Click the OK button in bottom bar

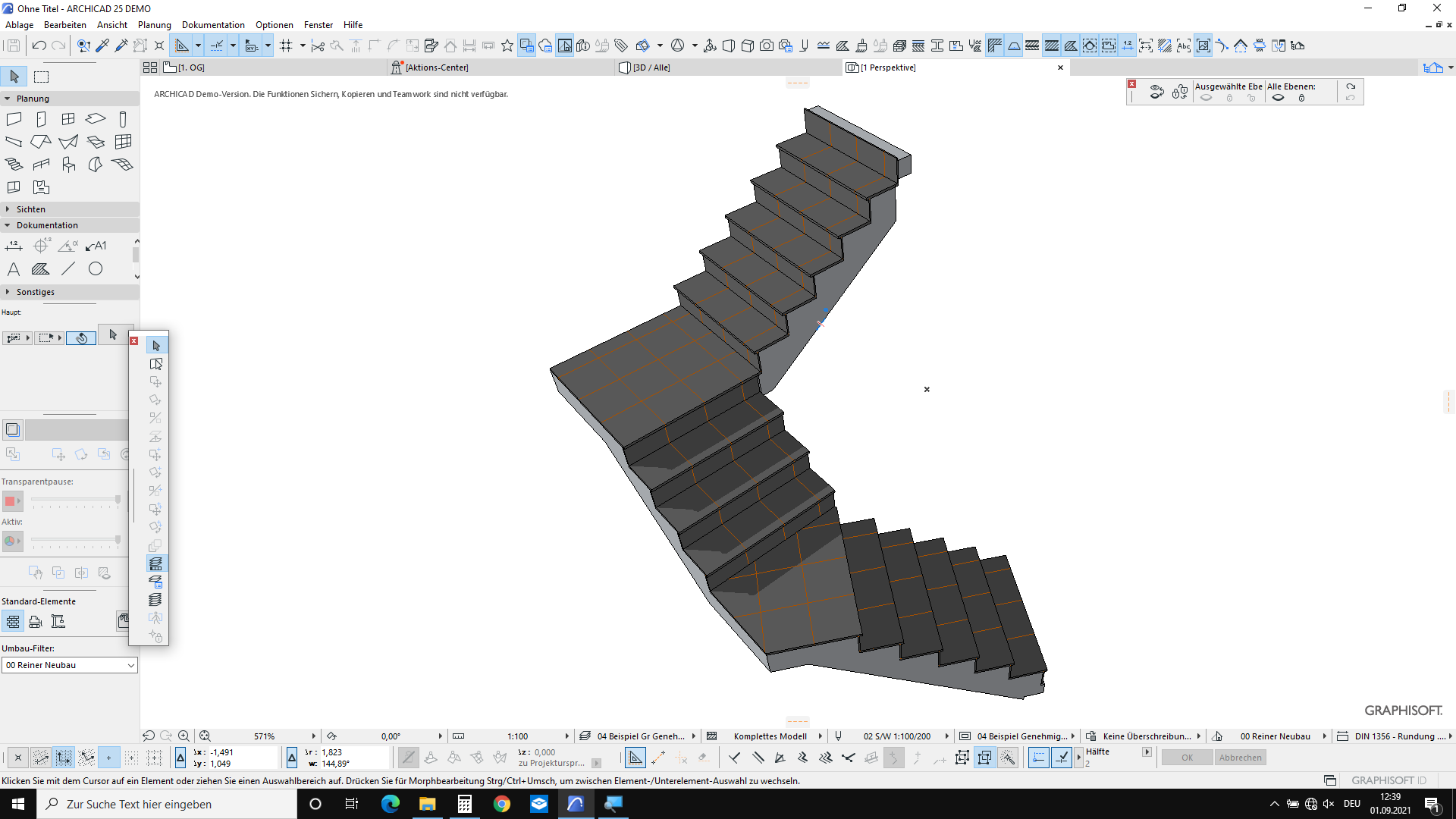tap(1187, 758)
